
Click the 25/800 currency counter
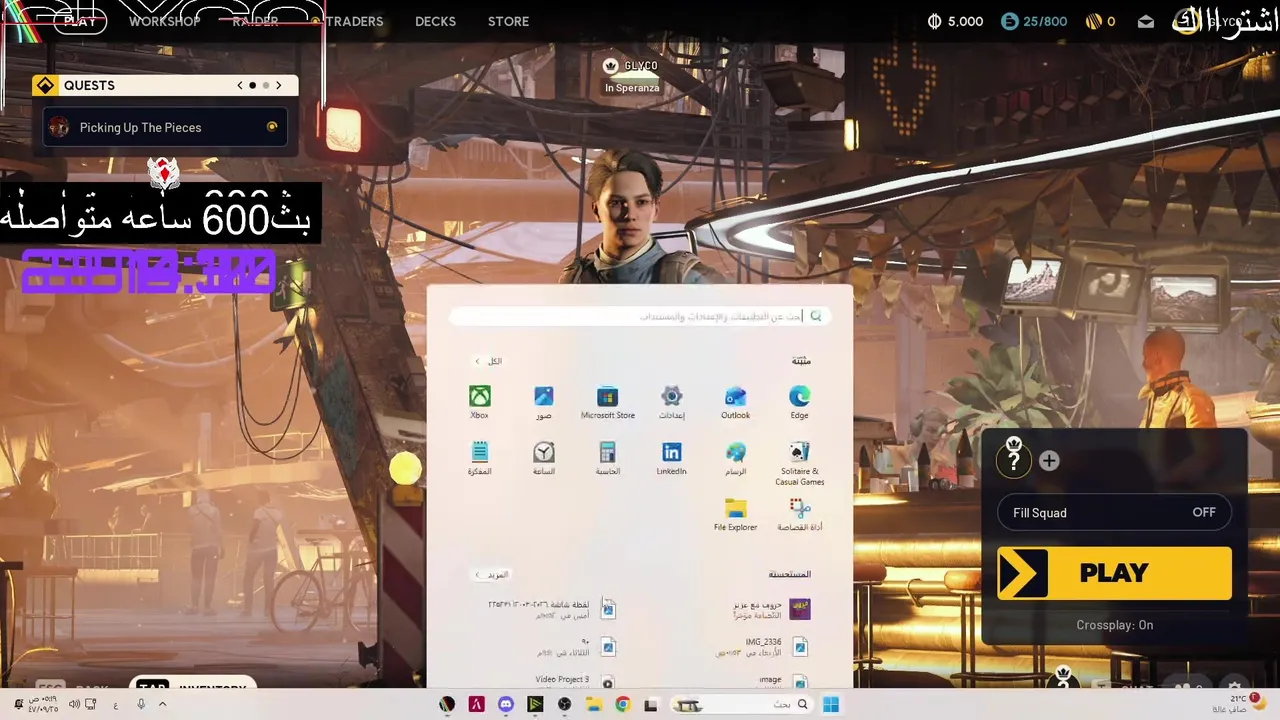pos(1034,21)
